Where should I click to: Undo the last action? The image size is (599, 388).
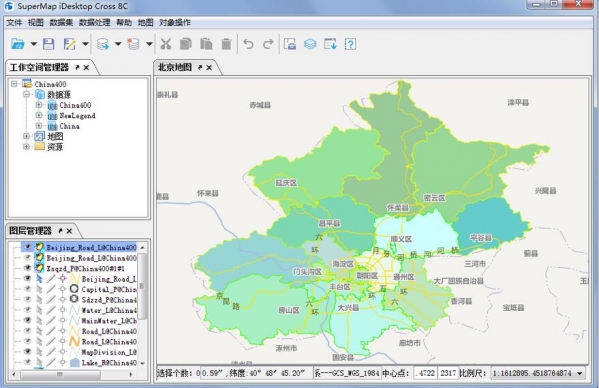(248, 44)
